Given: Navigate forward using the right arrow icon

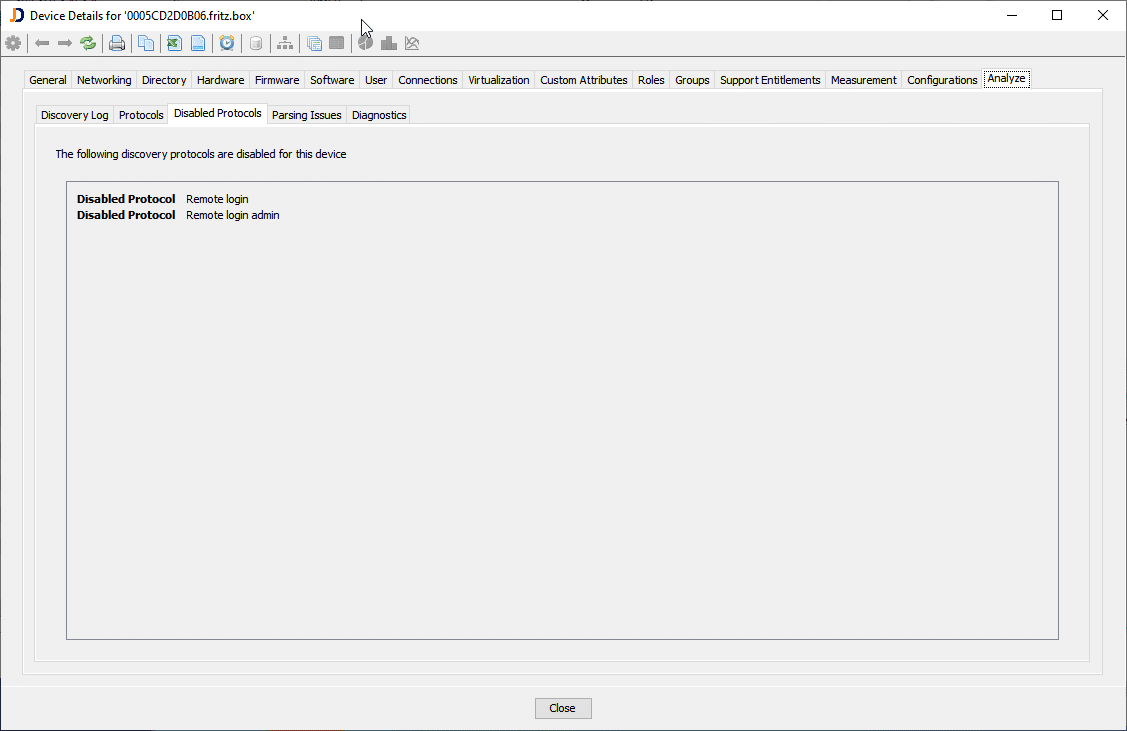Looking at the screenshot, I should click(x=66, y=43).
